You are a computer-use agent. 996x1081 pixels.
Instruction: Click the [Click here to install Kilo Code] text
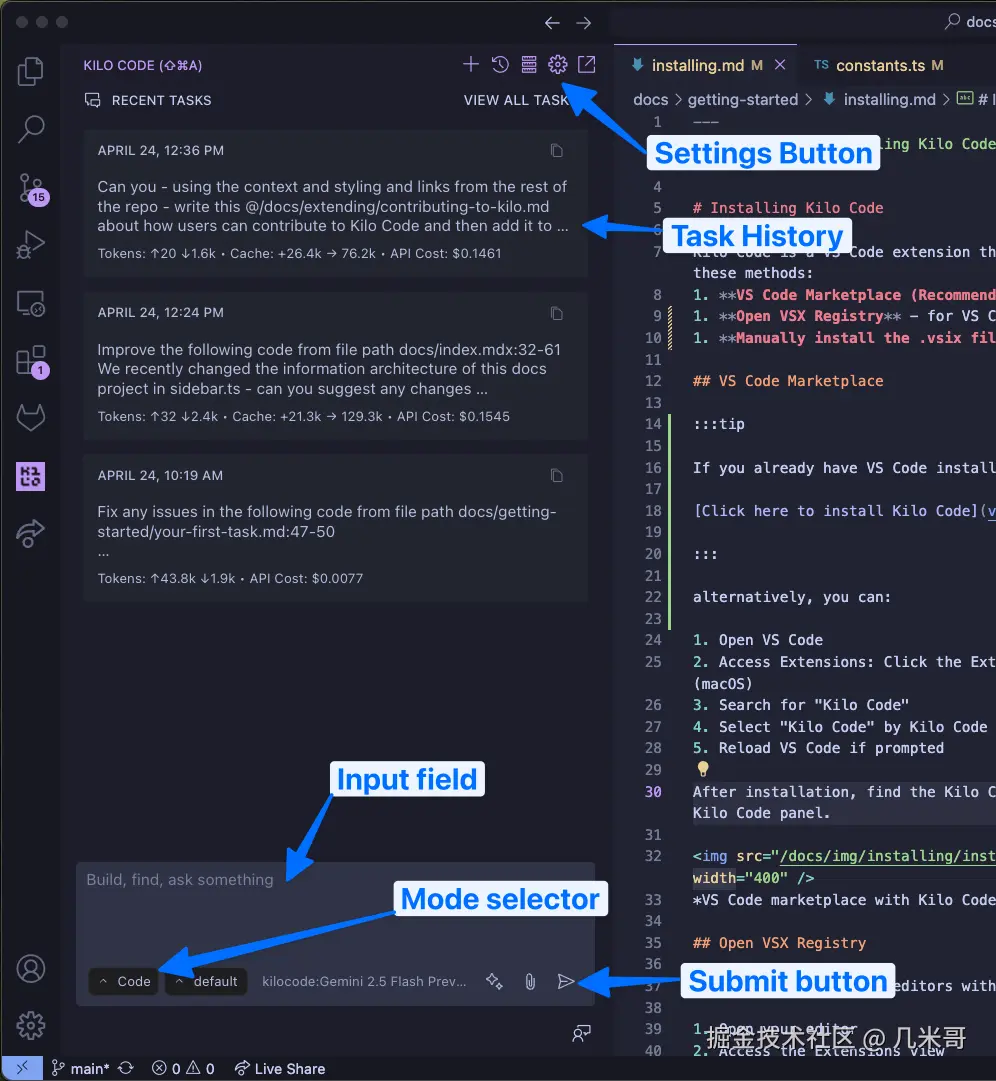pyautogui.click(x=836, y=511)
